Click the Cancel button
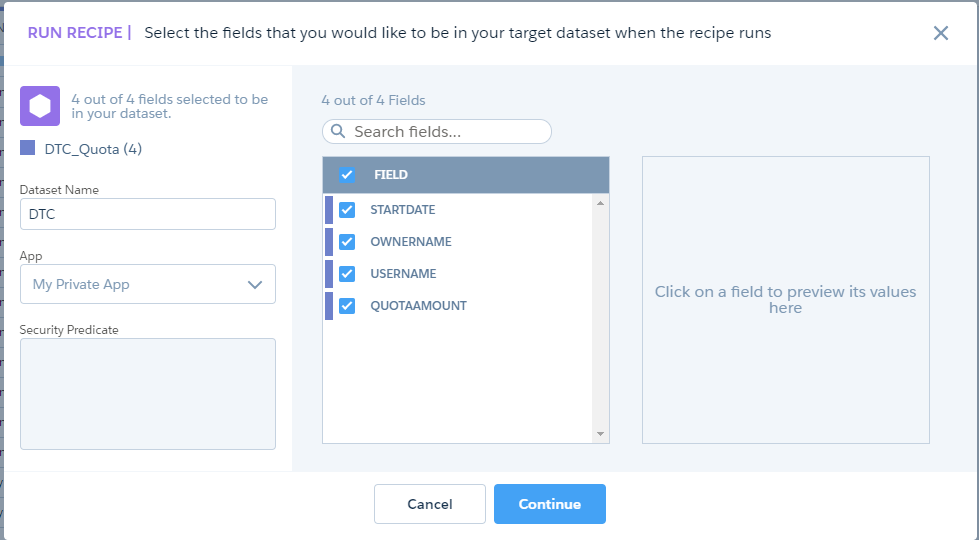979x540 pixels. [430, 504]
